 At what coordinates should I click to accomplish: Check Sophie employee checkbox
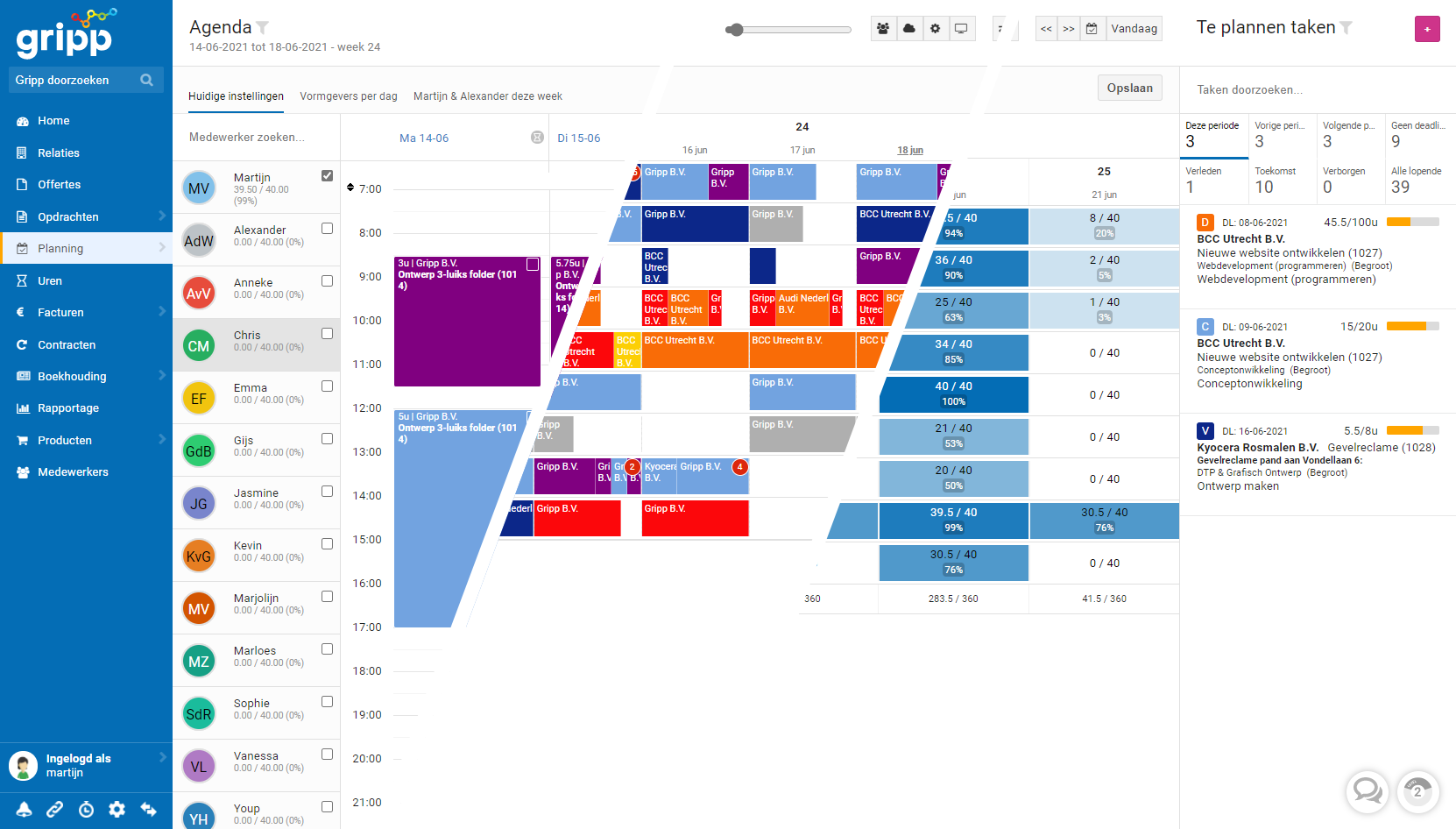coord(327,701)
